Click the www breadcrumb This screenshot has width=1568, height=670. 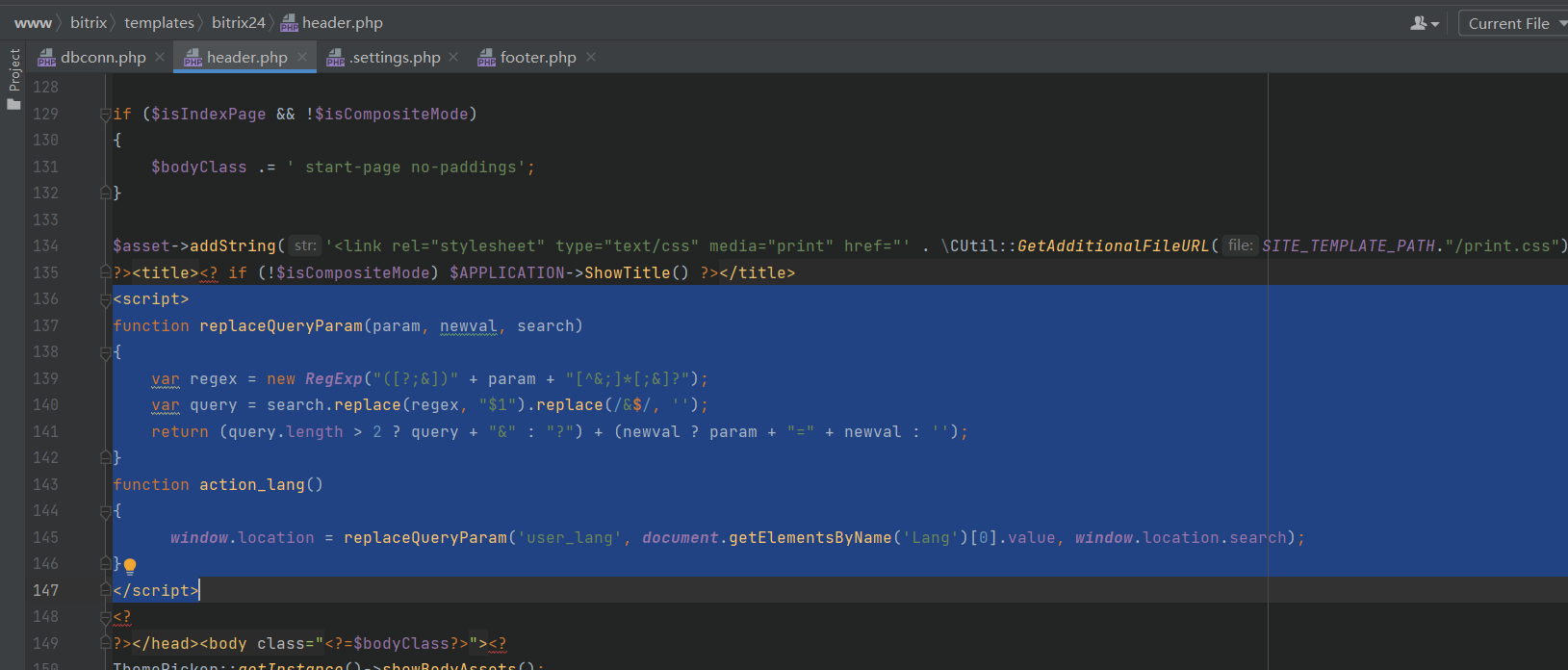click(x=33, y=22)
